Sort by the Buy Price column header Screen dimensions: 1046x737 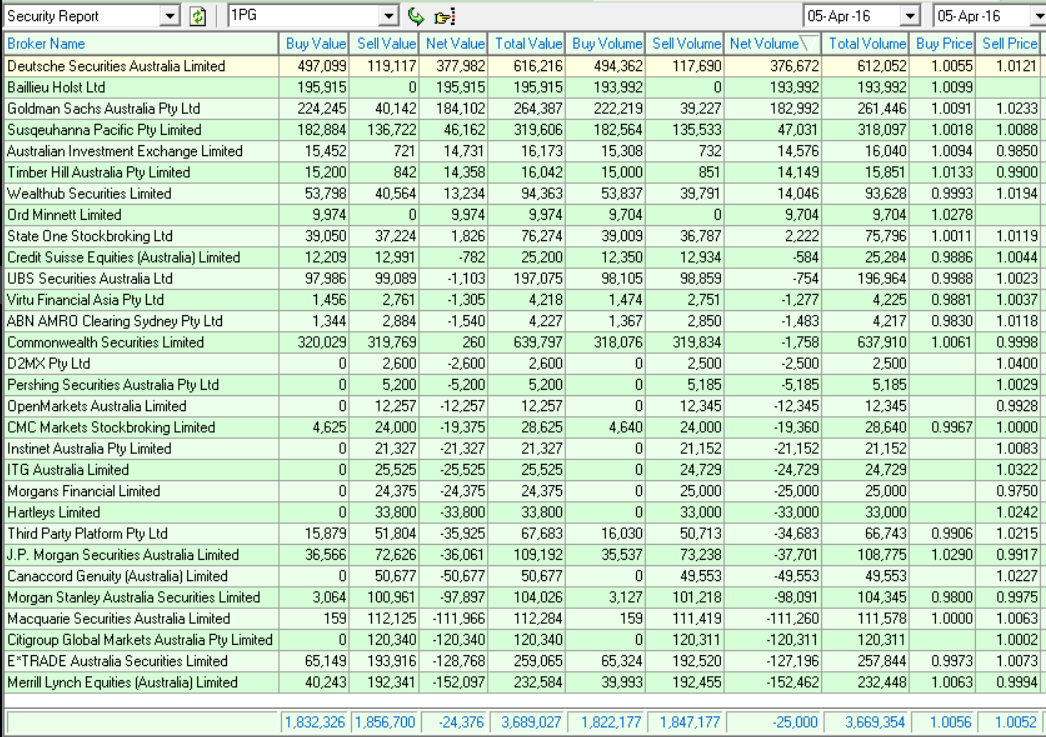click(x=943, y=44)
